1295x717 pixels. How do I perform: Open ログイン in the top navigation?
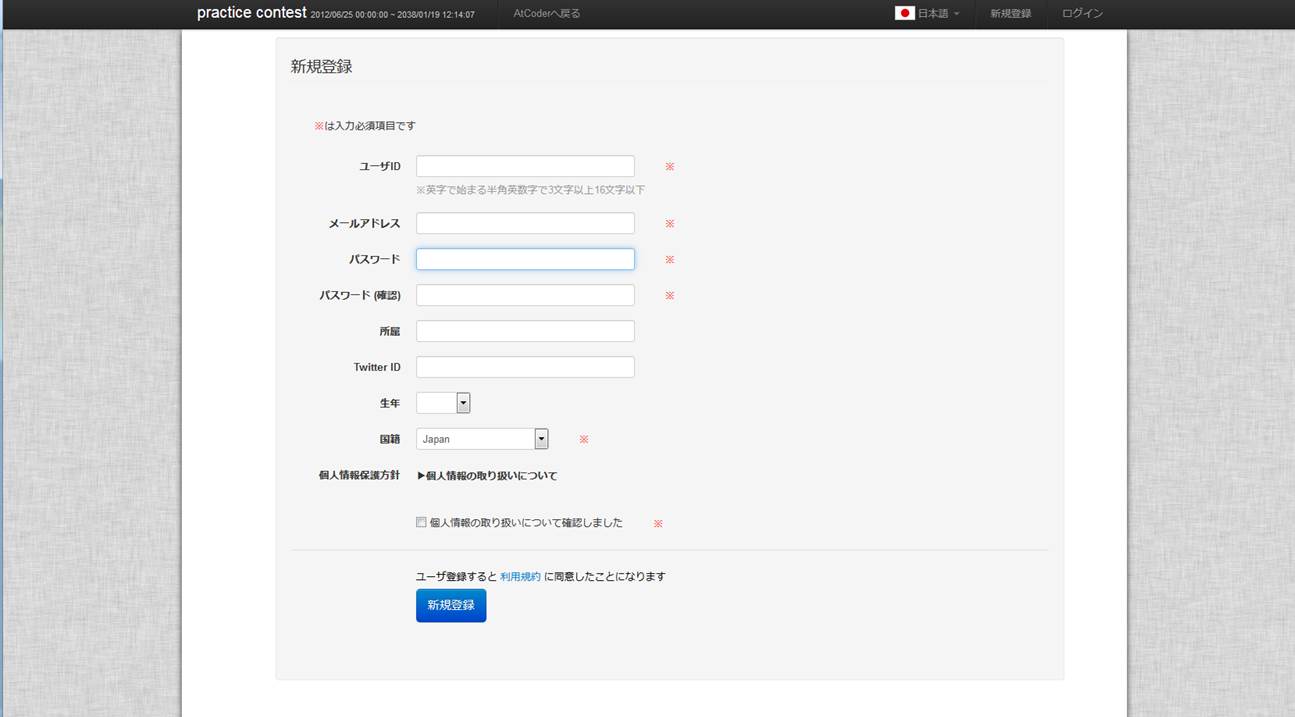(x=1082, y=13)
